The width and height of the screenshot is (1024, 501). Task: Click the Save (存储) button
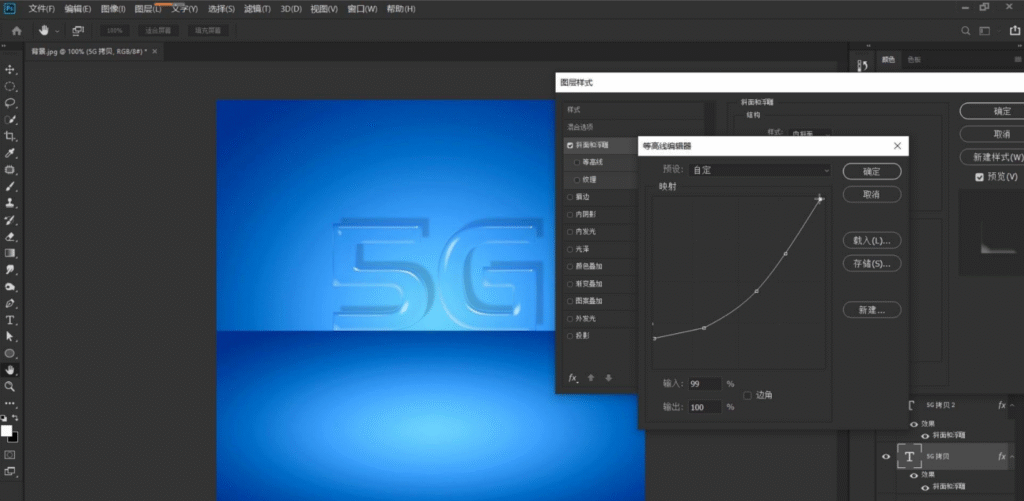click(x=872, y=264)
